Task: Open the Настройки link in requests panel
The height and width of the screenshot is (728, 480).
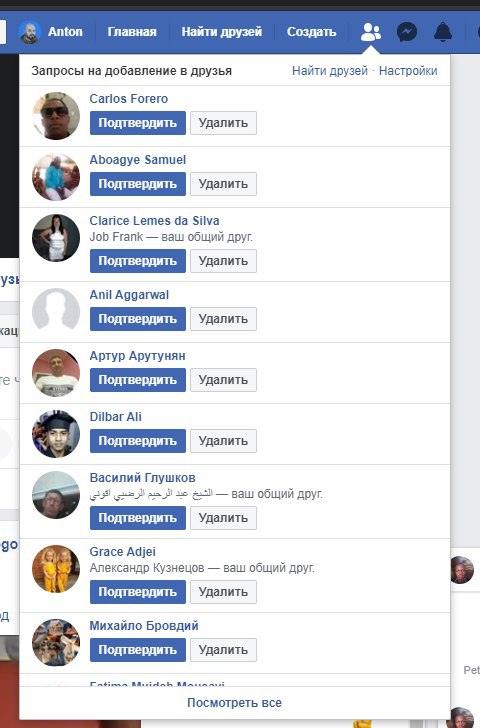Action: pyautogui.click(x=408, y=71)
